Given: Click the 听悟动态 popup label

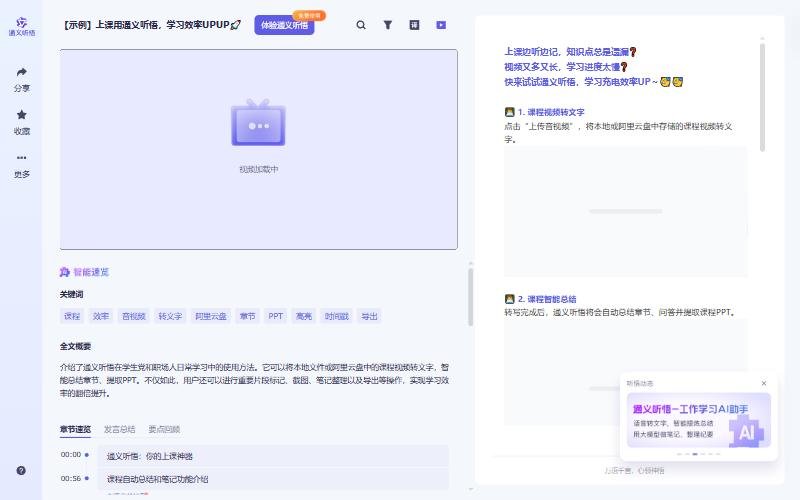Looking at the screenshot, I should point(639,383).
